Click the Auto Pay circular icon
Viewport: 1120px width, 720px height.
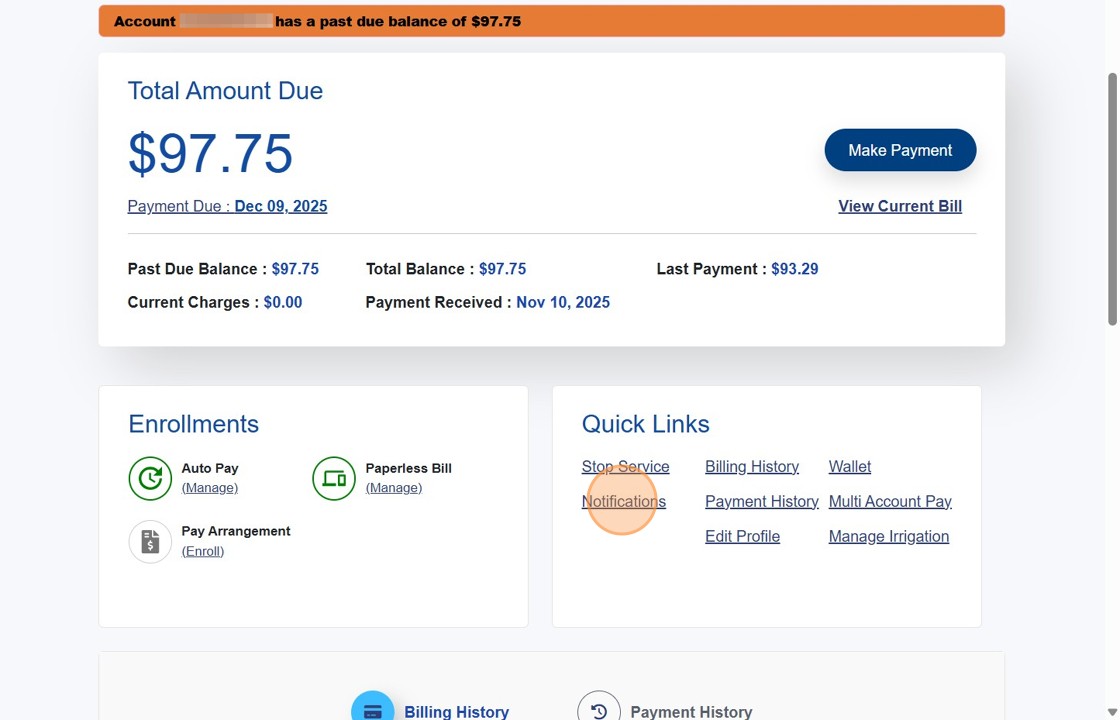click(x=150, y=478)
